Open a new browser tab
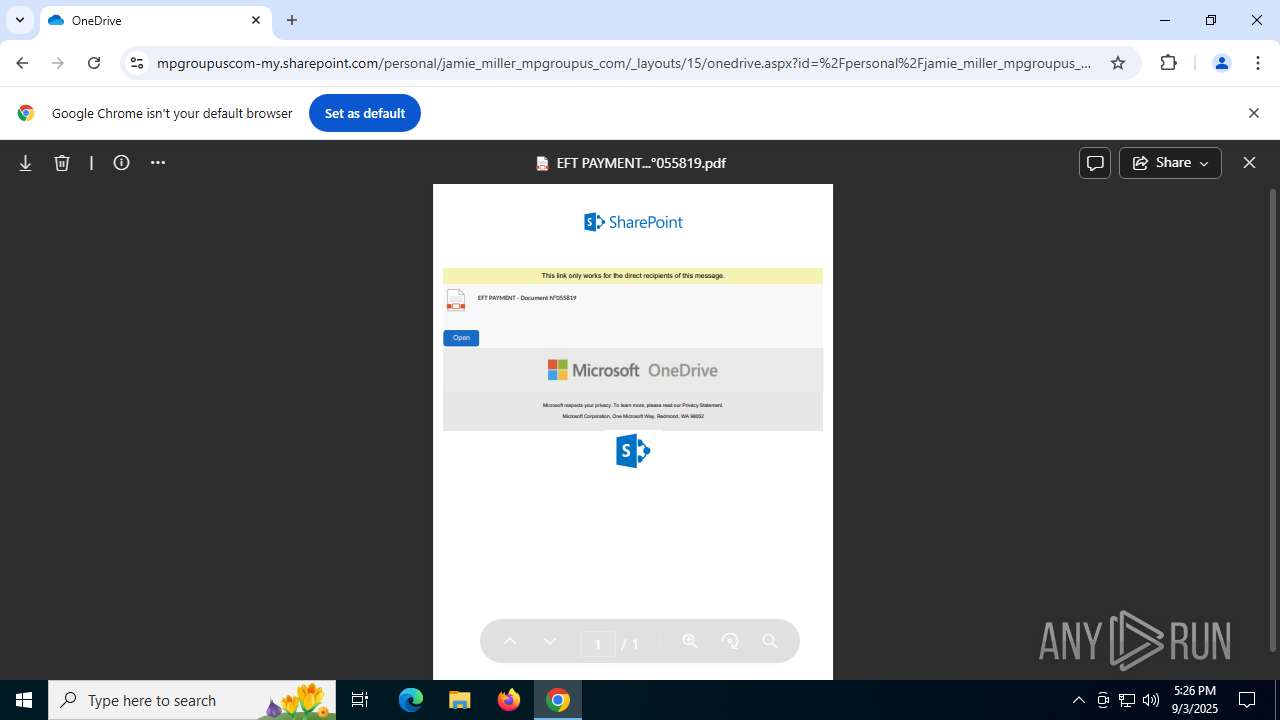Viewport: 1280px width, 720px height. [292, 20]
